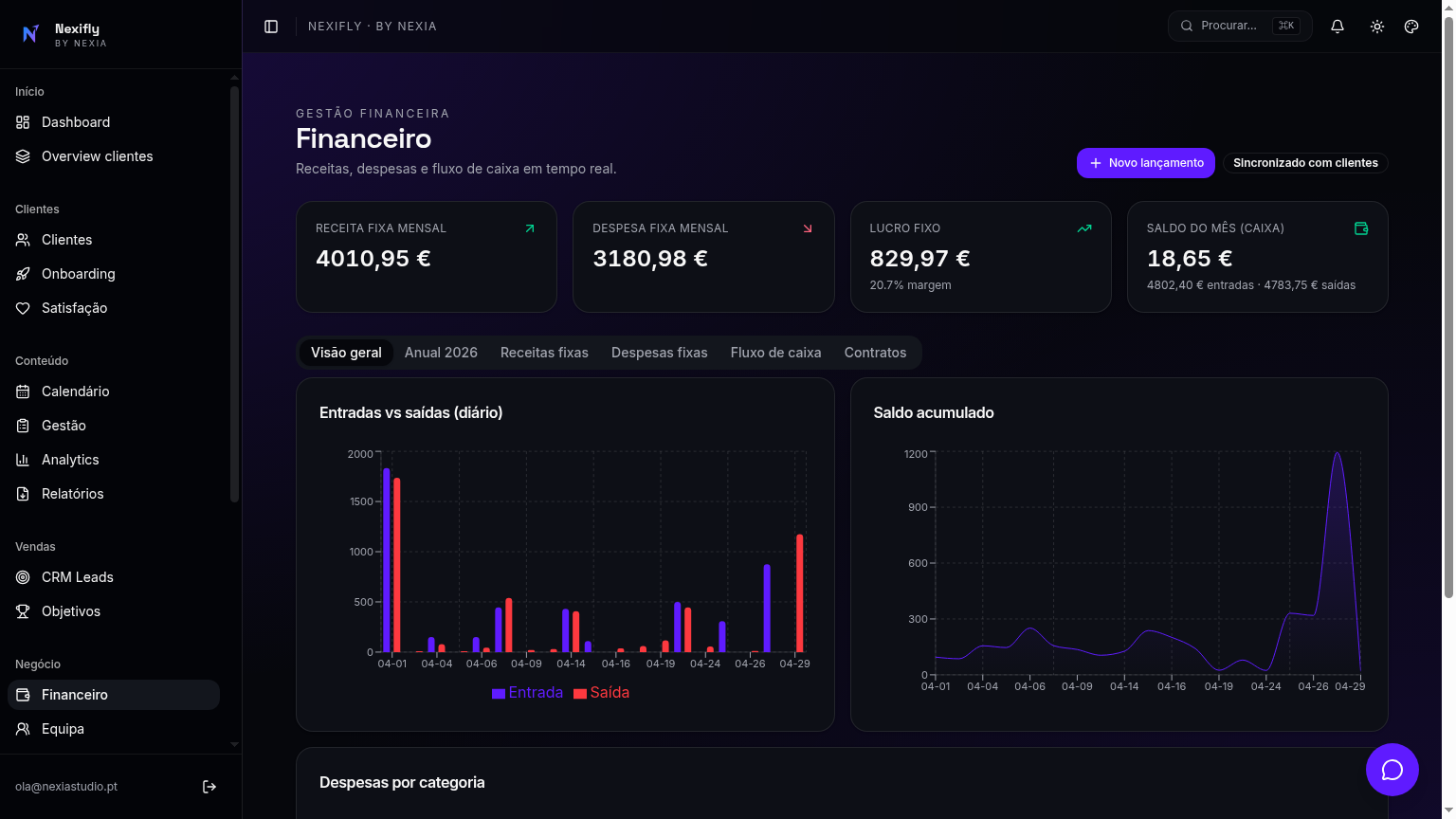Open the notifications bell

click(x=1338, y=27)
